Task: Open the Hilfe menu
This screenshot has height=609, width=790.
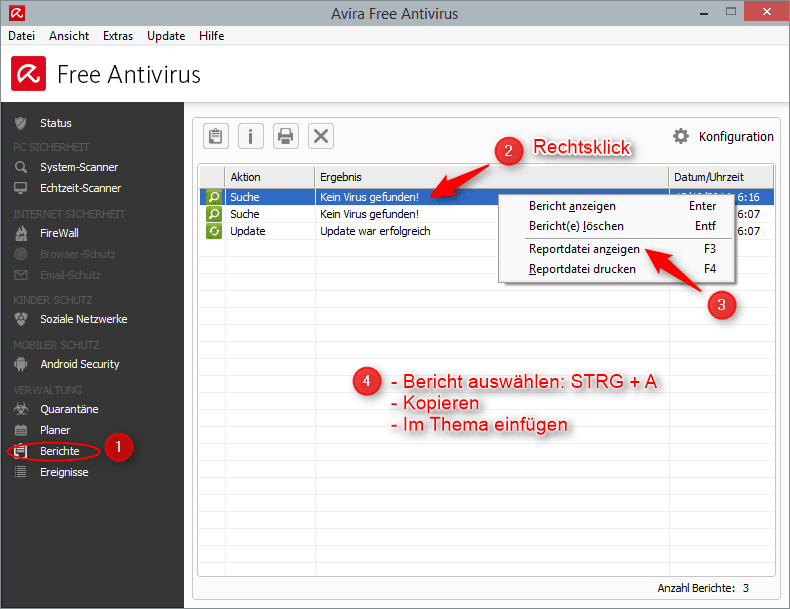Action: tap(212, 36)
